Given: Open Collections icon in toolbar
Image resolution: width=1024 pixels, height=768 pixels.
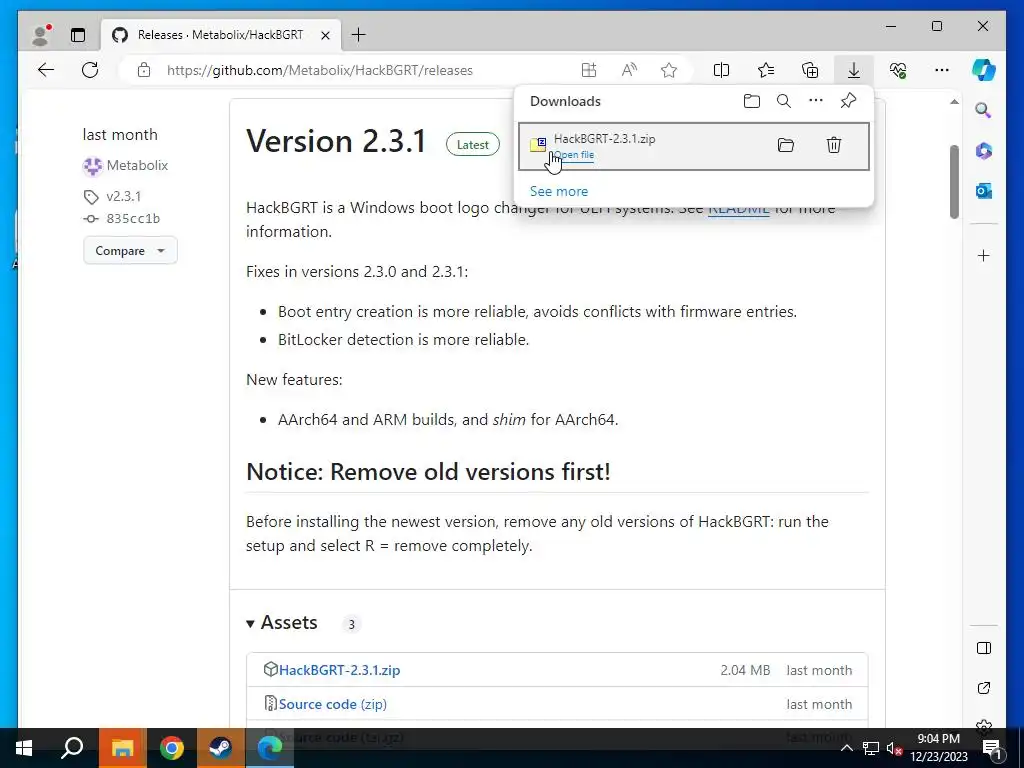Looking at the screenshot, I should pos(810,70).
